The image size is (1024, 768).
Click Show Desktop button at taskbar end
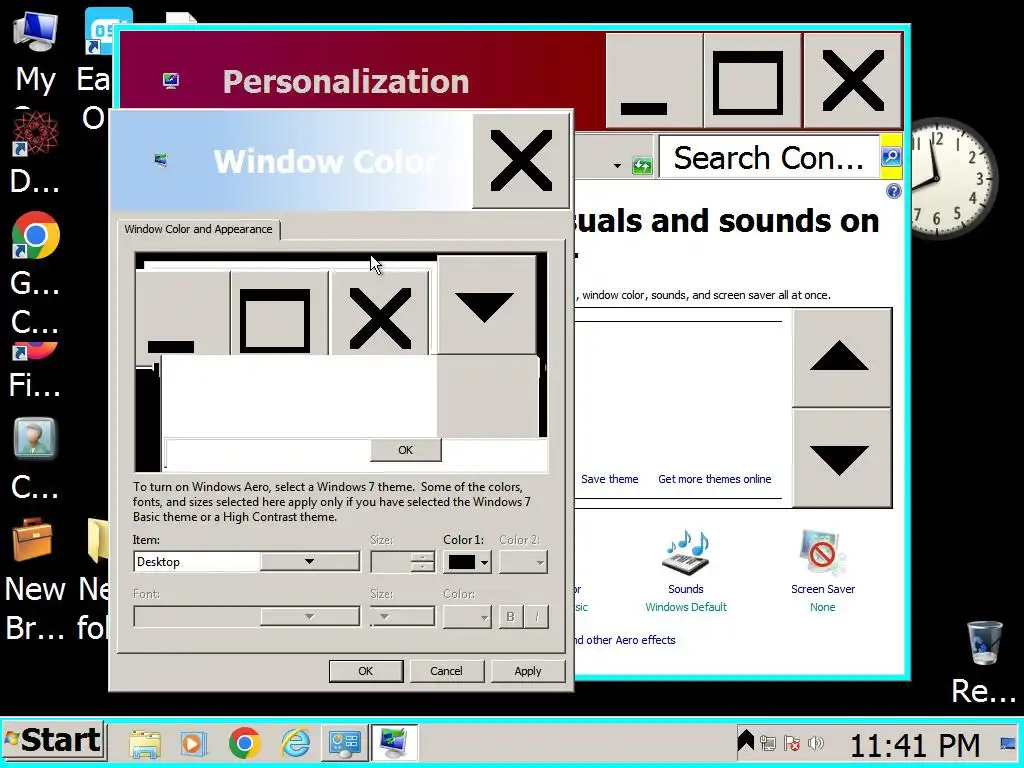(1008, 743)
